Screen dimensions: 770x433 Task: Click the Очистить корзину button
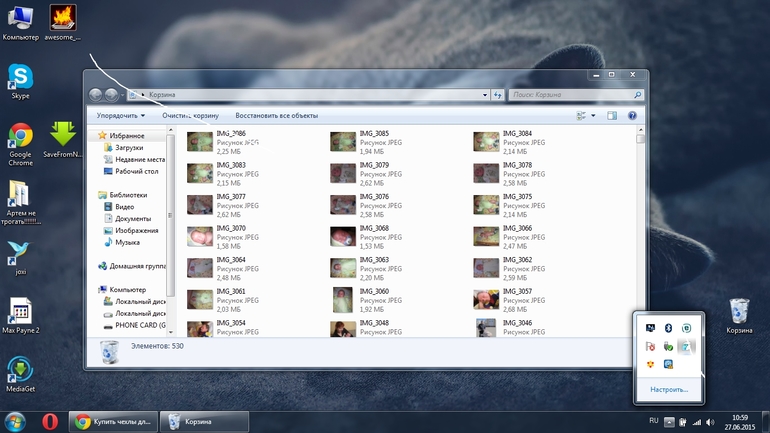coord(190,116)
